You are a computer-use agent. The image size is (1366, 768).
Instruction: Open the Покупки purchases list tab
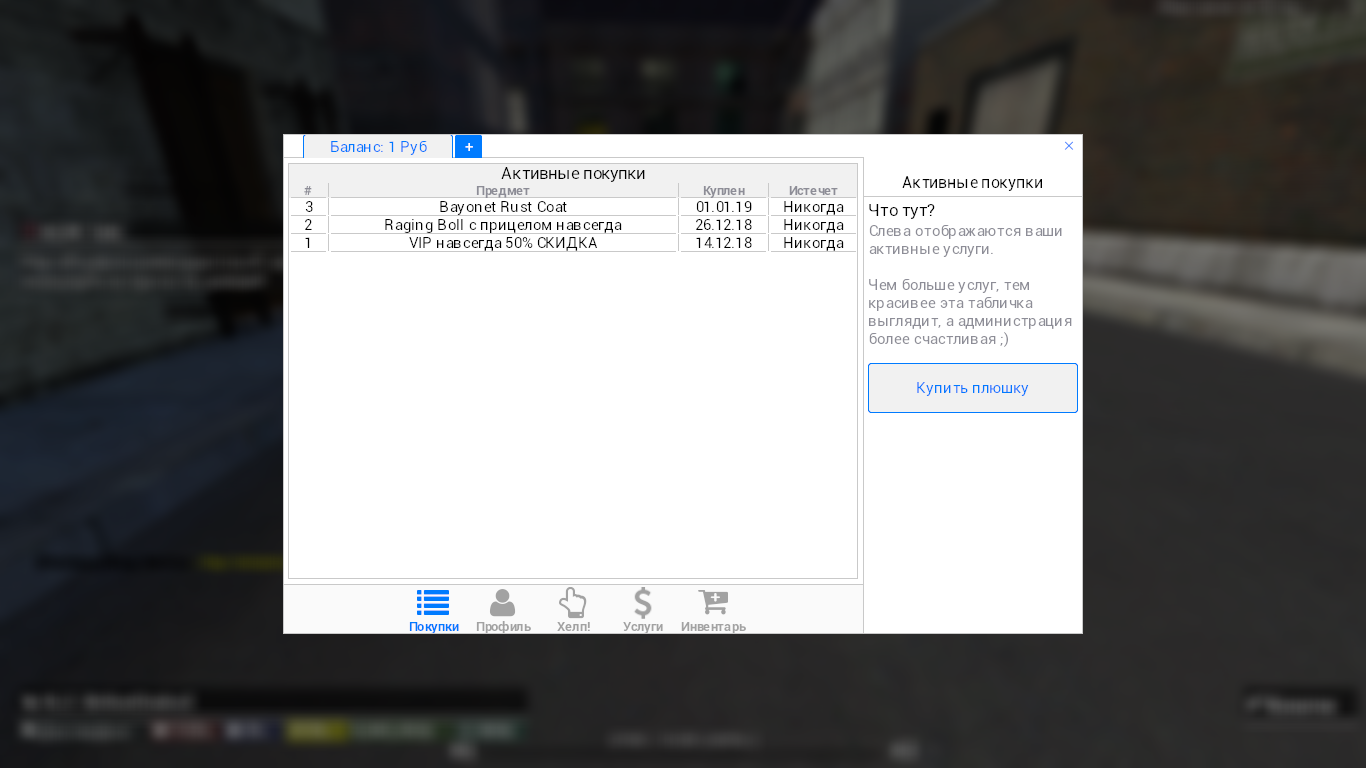433,610
